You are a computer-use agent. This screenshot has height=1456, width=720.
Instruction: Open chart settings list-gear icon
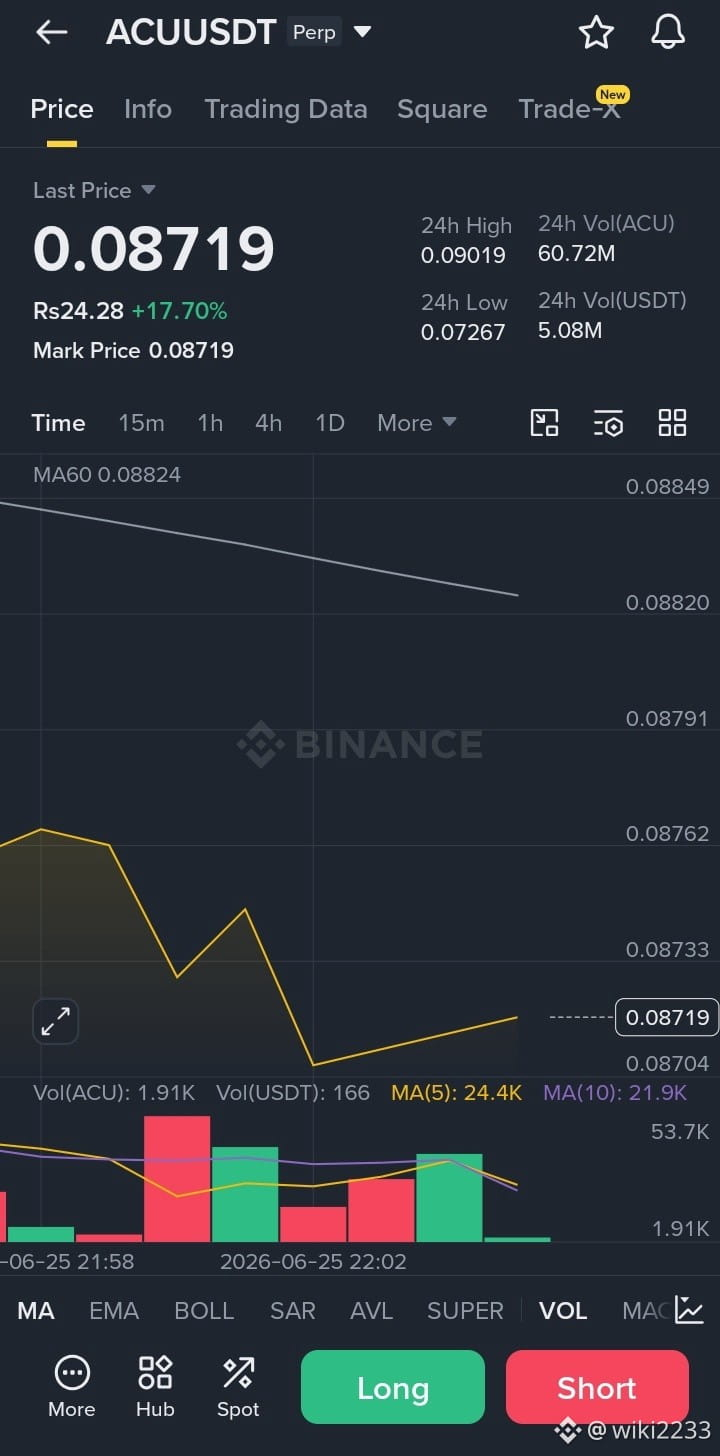608,423
